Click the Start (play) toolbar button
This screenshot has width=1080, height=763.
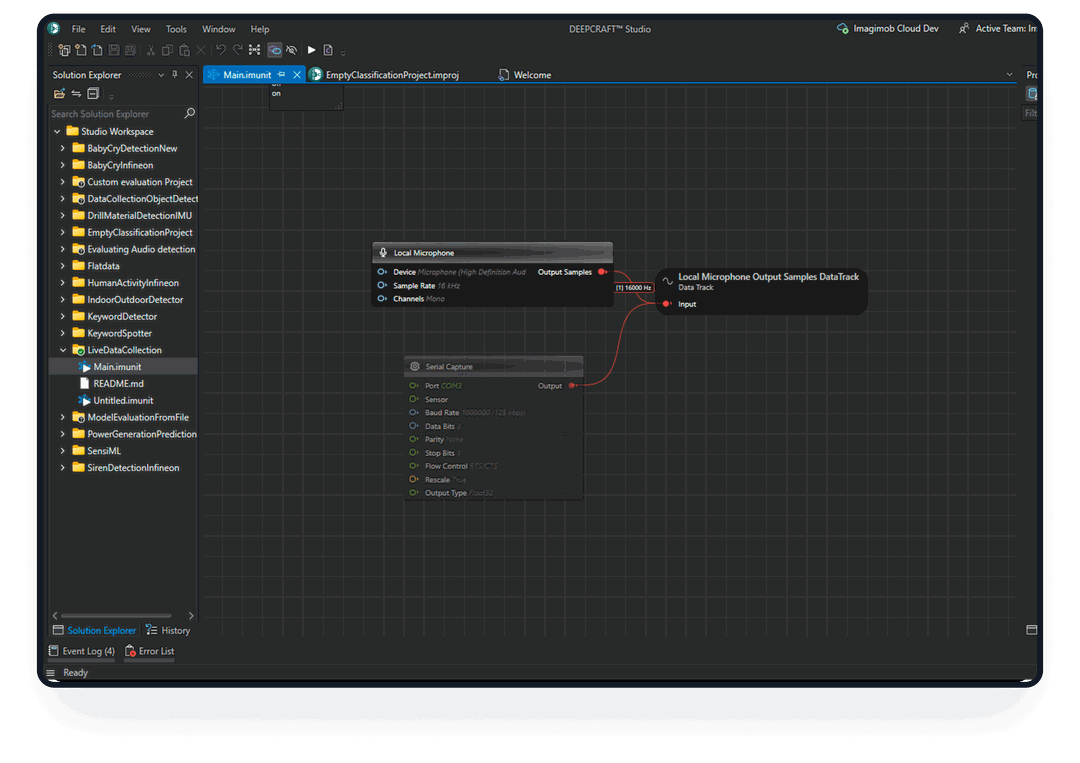coord(312,50)
